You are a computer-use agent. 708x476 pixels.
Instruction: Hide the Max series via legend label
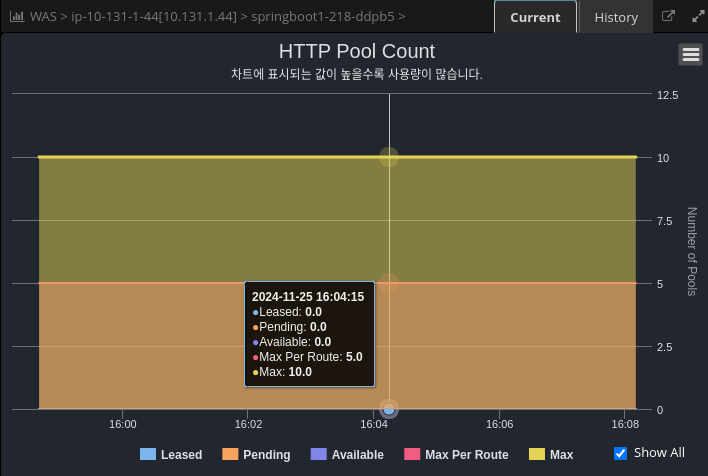click(x=561, y=454)
